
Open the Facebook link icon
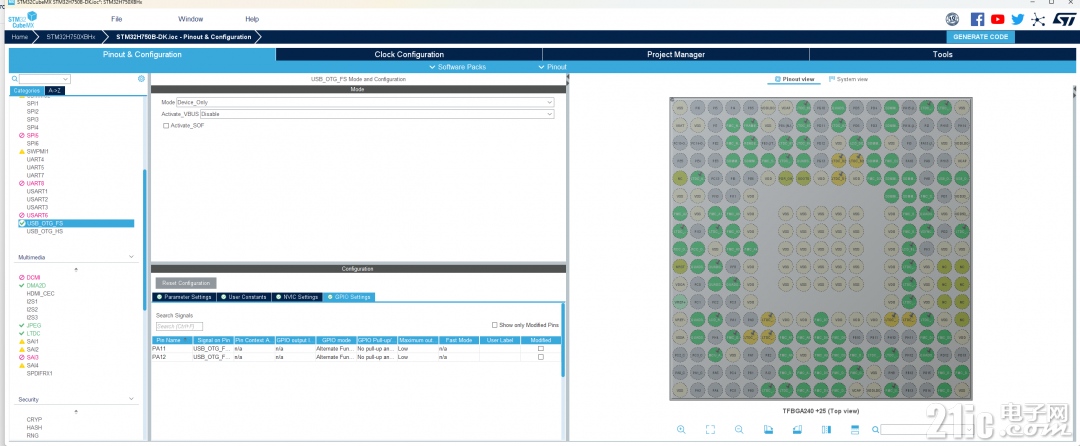977,19
